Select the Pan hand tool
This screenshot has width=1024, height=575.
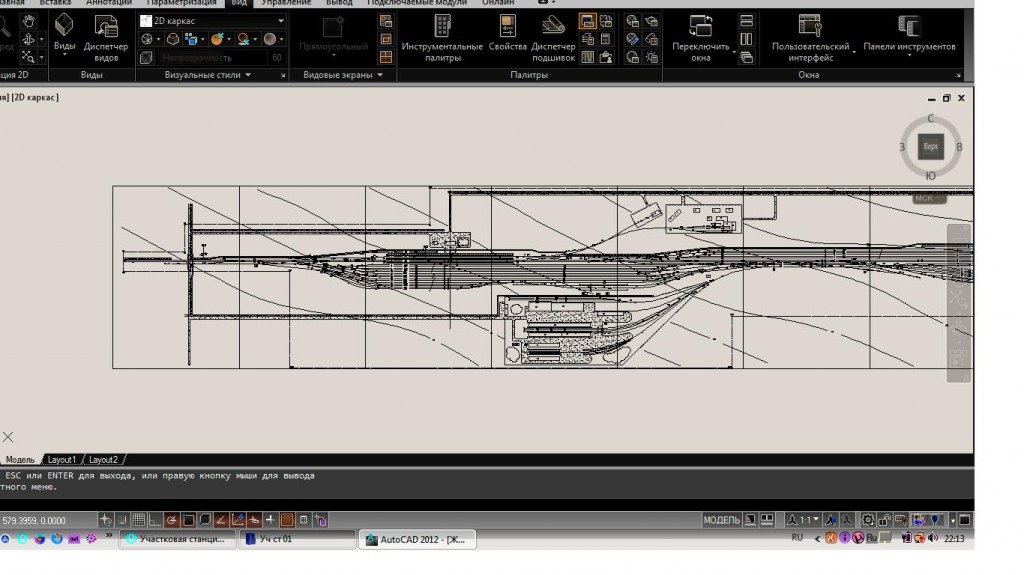[28, 22]
